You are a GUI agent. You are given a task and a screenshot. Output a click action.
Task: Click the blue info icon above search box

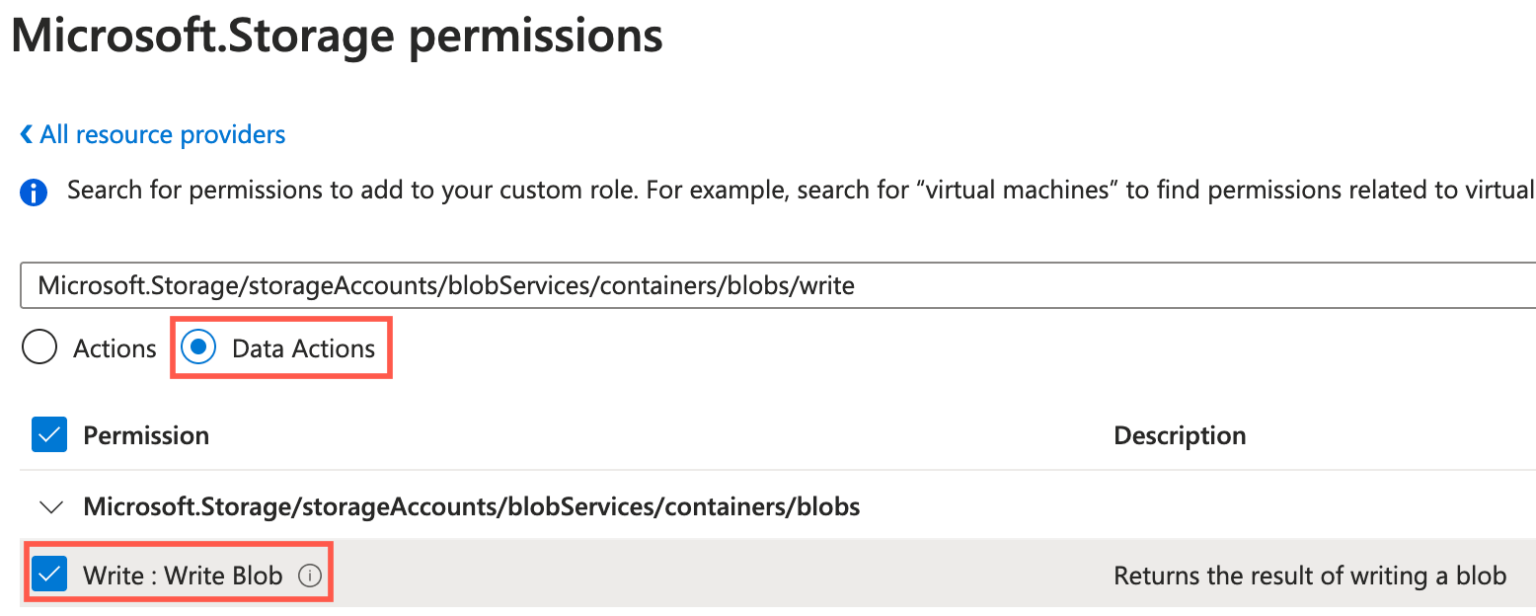34,192
